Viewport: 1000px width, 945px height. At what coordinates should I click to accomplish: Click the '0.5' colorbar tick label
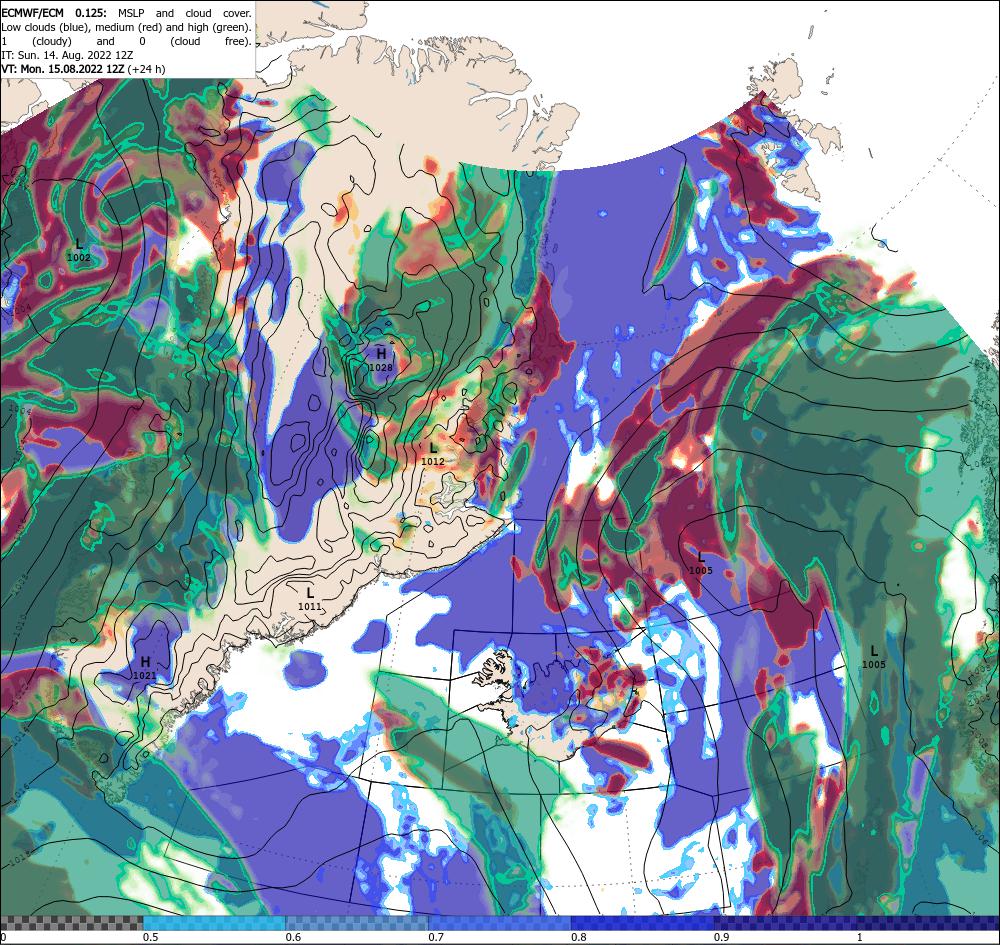151,937
